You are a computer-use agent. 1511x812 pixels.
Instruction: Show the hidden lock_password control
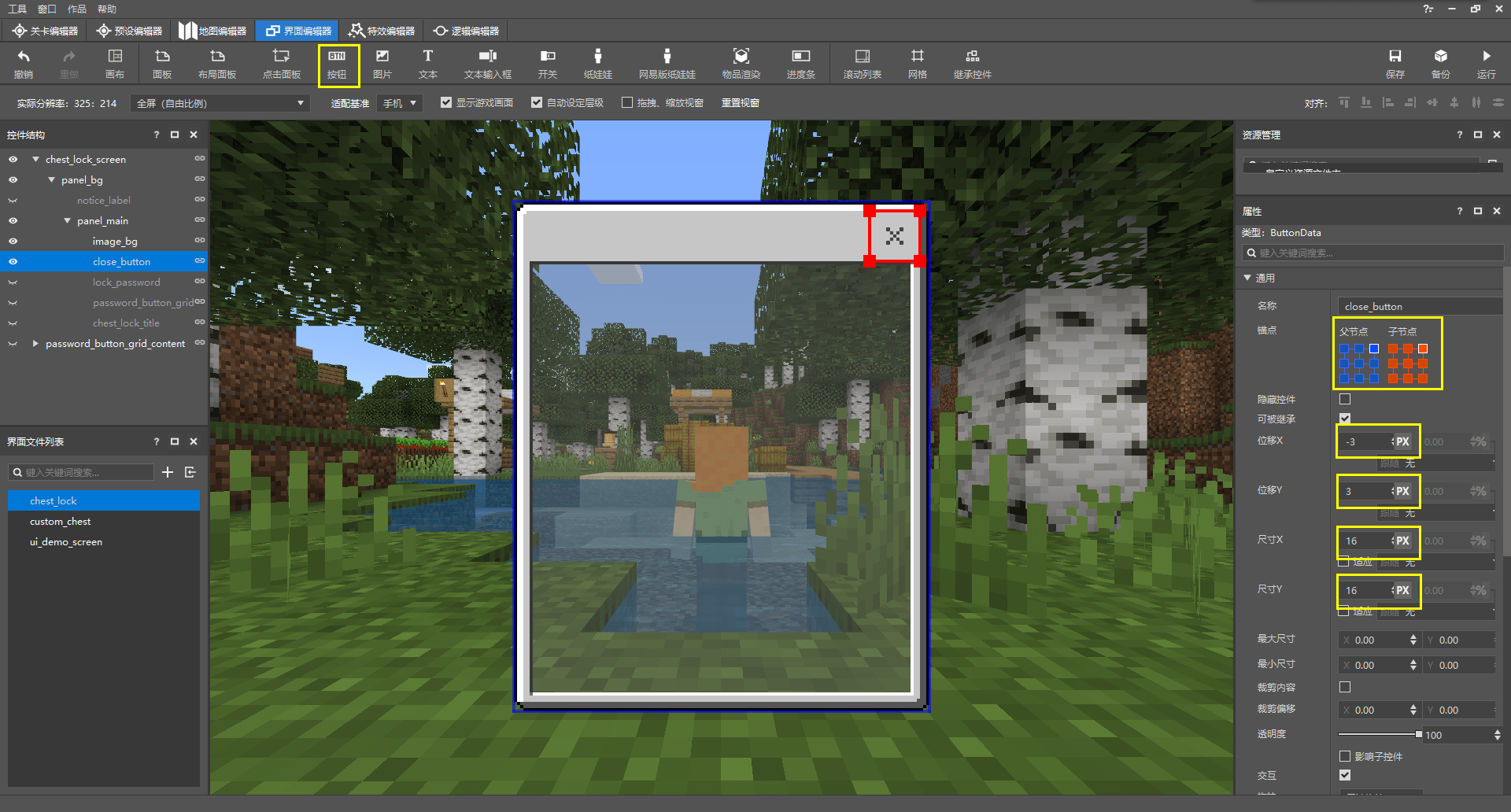[13, 282]
